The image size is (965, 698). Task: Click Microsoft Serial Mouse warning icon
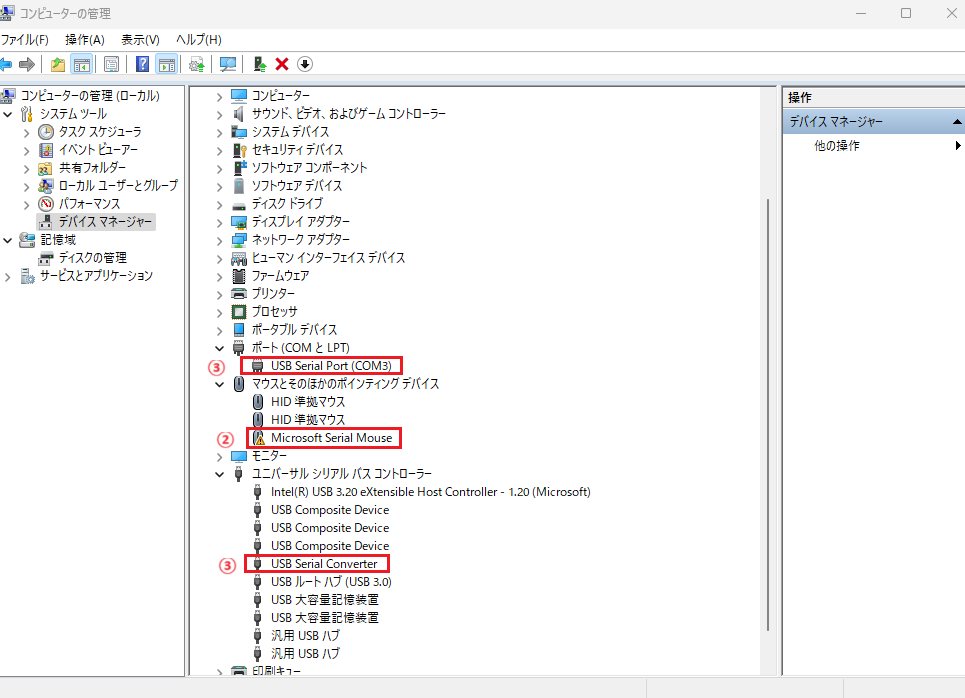259,438
